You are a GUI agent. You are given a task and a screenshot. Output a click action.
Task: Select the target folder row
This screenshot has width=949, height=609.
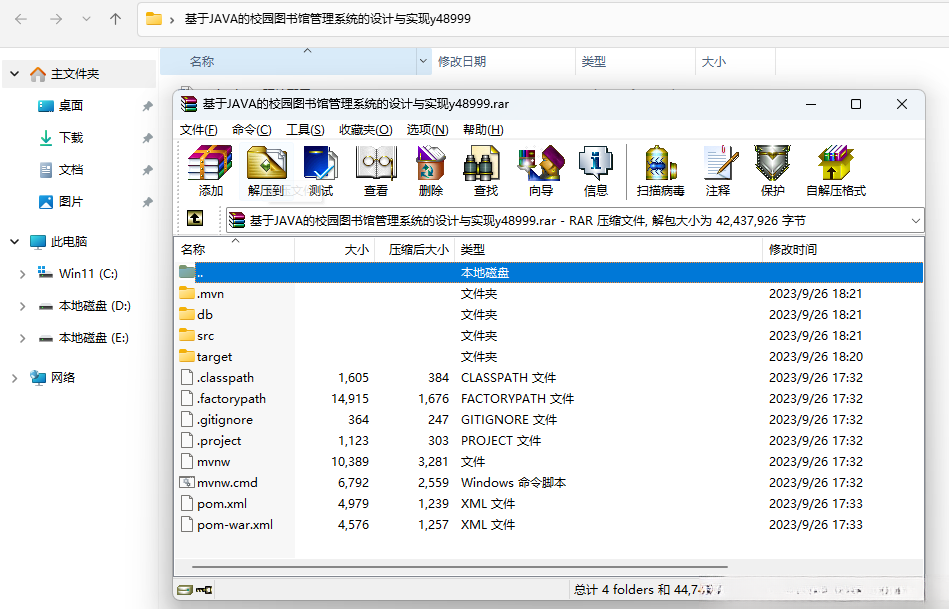pos(550,357)
